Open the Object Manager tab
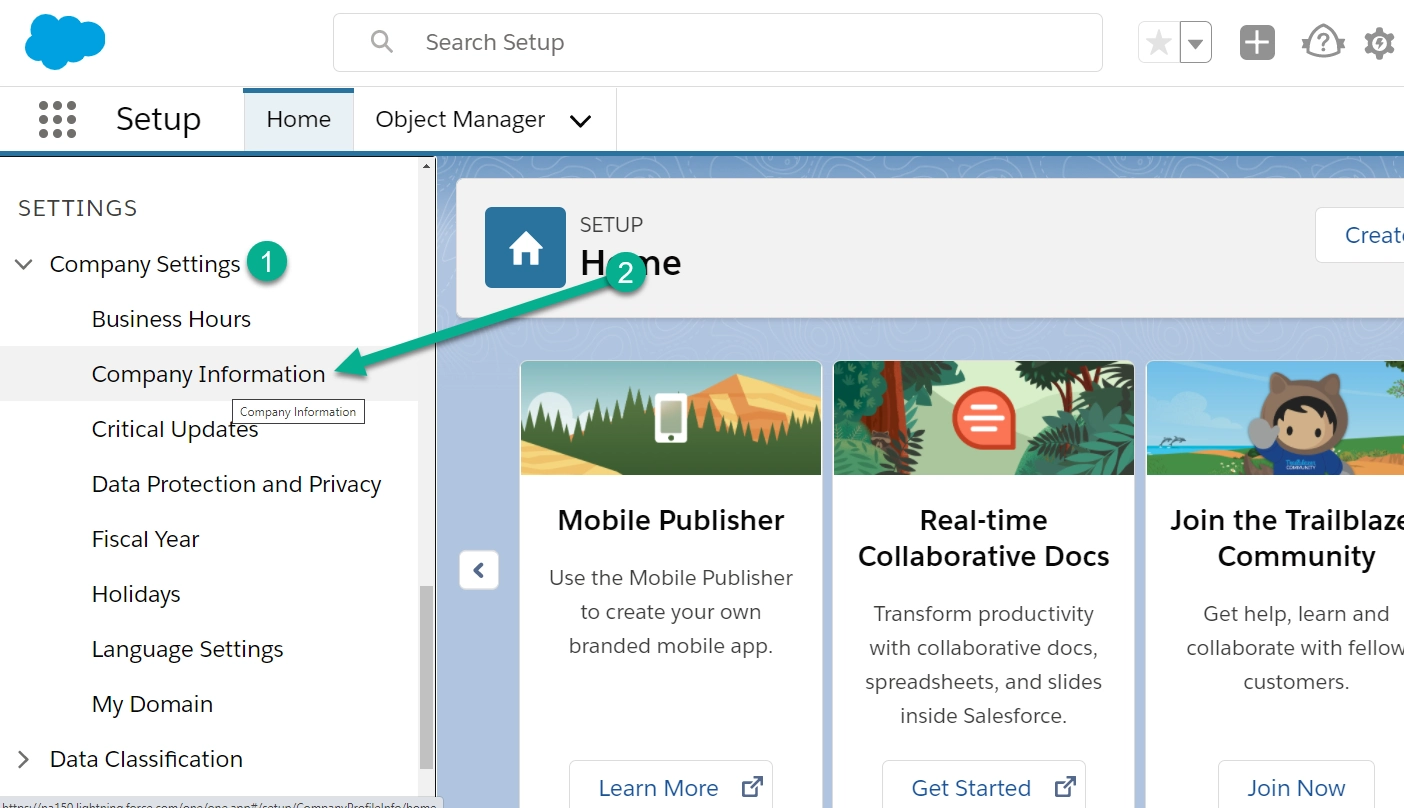This screenshot has width=1404, height=808. coord(460,119)
